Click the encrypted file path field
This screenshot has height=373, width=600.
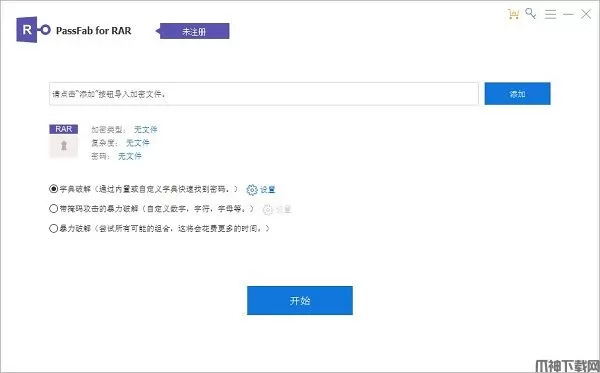264,94
